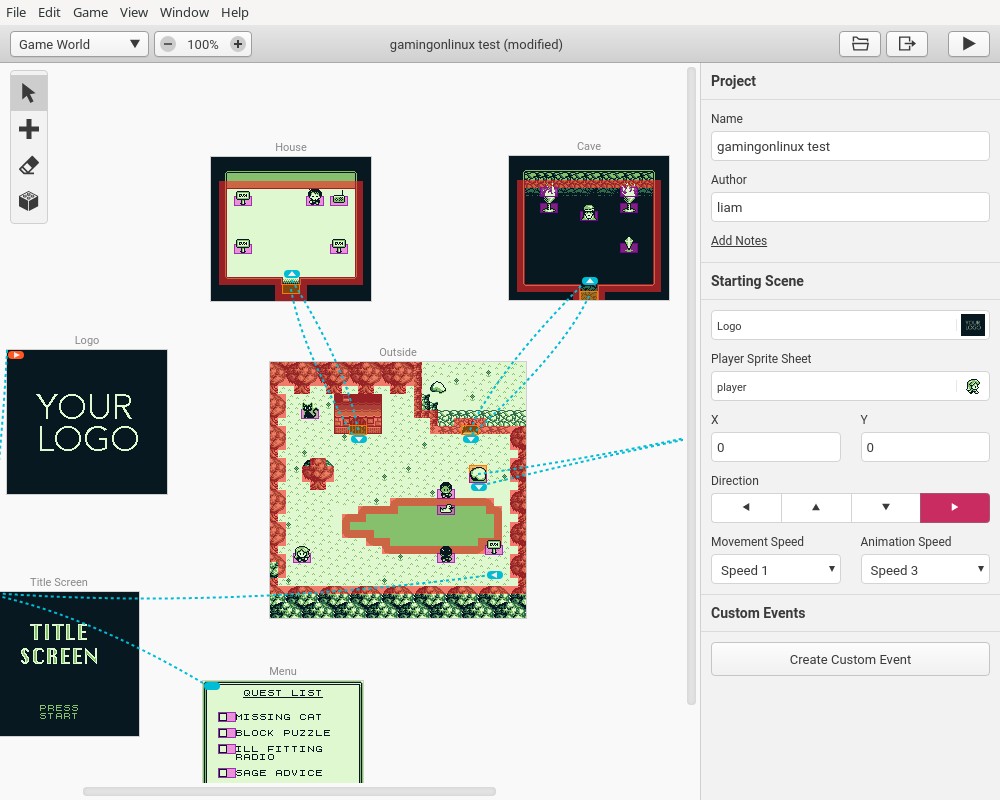Click Create Custom Event button
This screenshot has height=800, width=1000.
click(850, 659)
